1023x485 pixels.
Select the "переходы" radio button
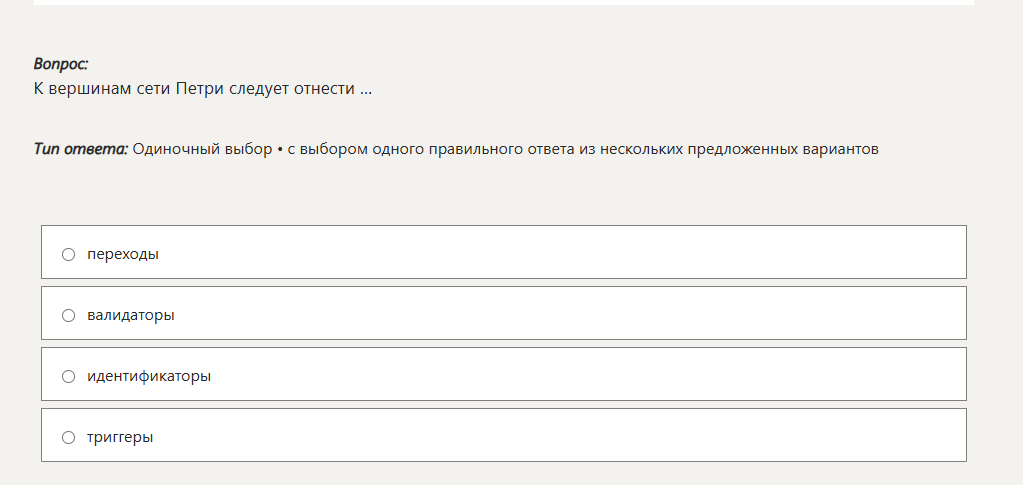(69, 254)
